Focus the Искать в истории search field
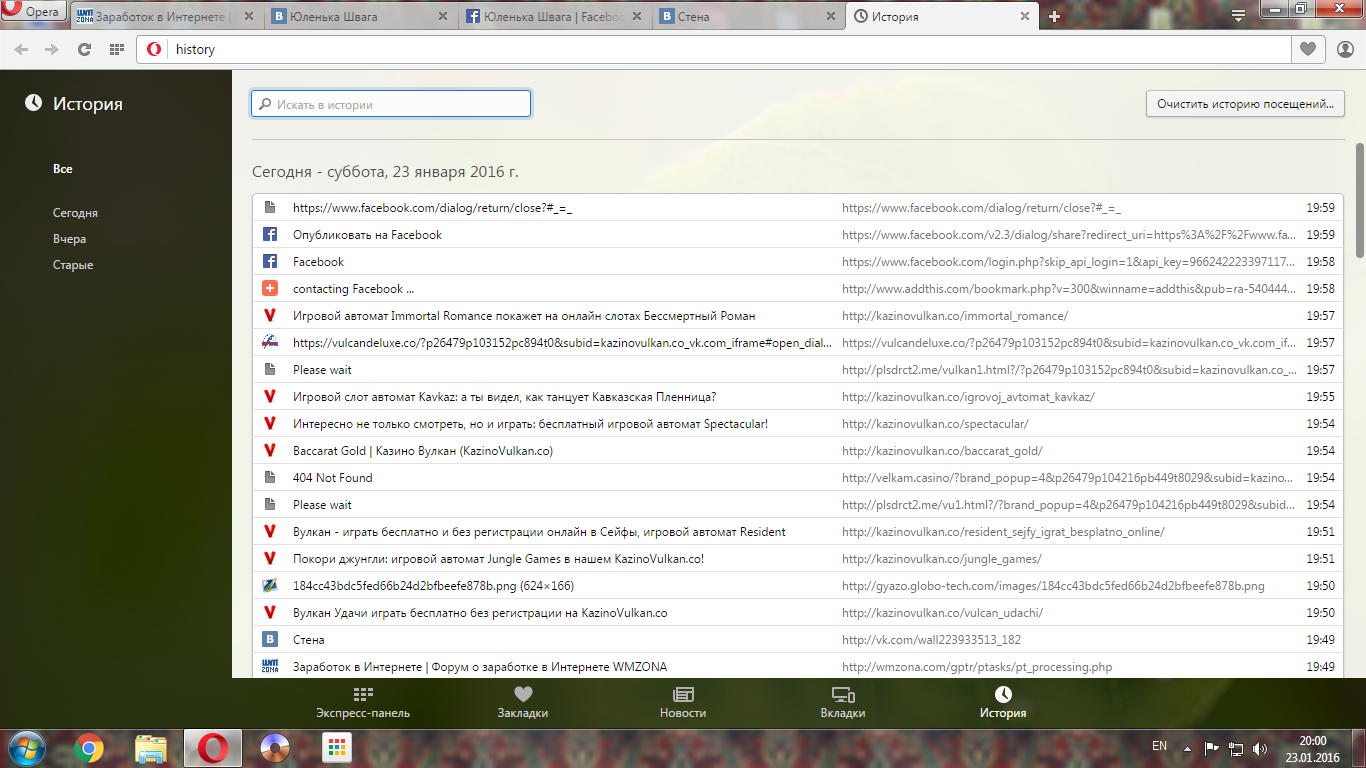This screenshot has width=1366, height=768. 390,104
